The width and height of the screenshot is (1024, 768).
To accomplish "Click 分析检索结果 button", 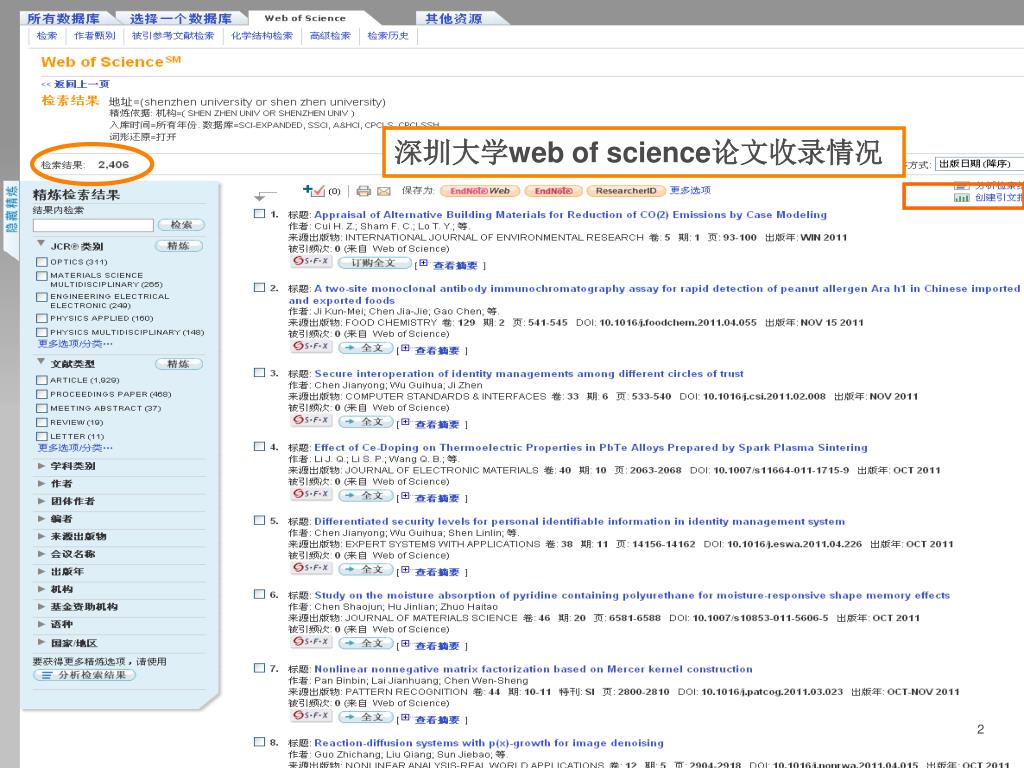I will pyautogui.click(x=84, y=675).
